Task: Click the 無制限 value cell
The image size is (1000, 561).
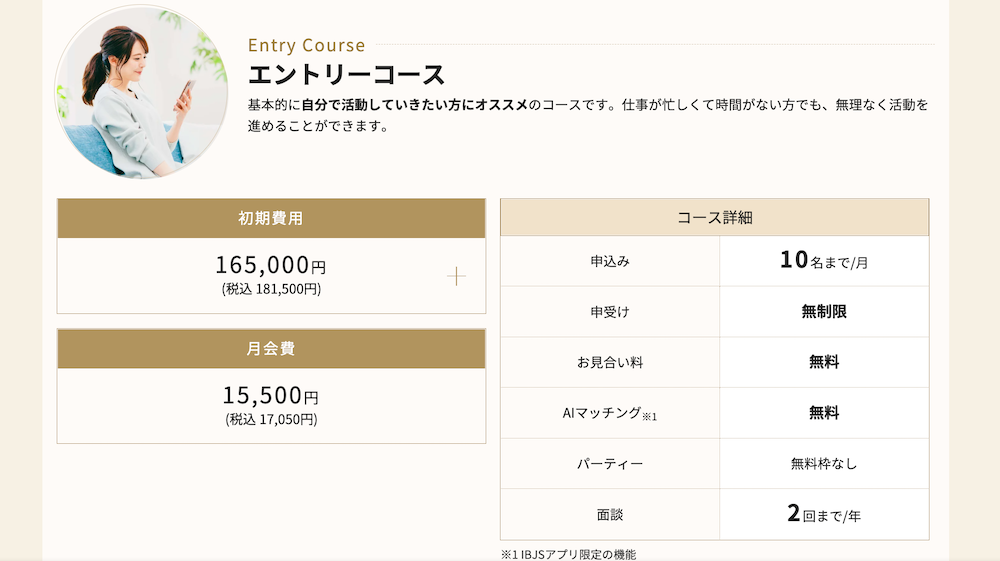Action: tap(824, 312)
